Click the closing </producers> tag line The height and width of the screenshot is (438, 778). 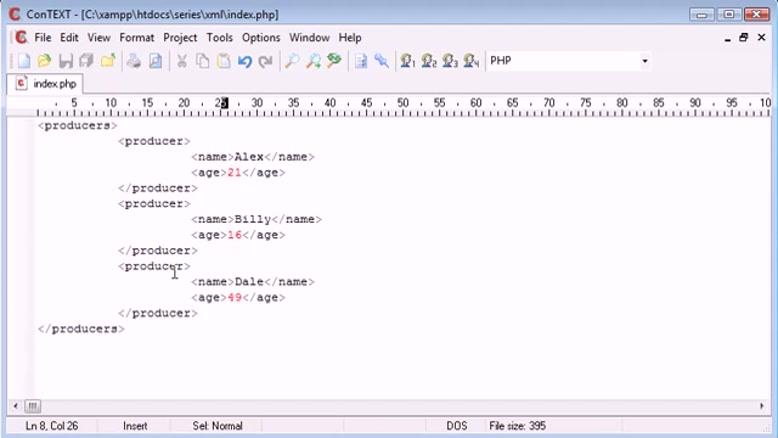pos(81,329)
